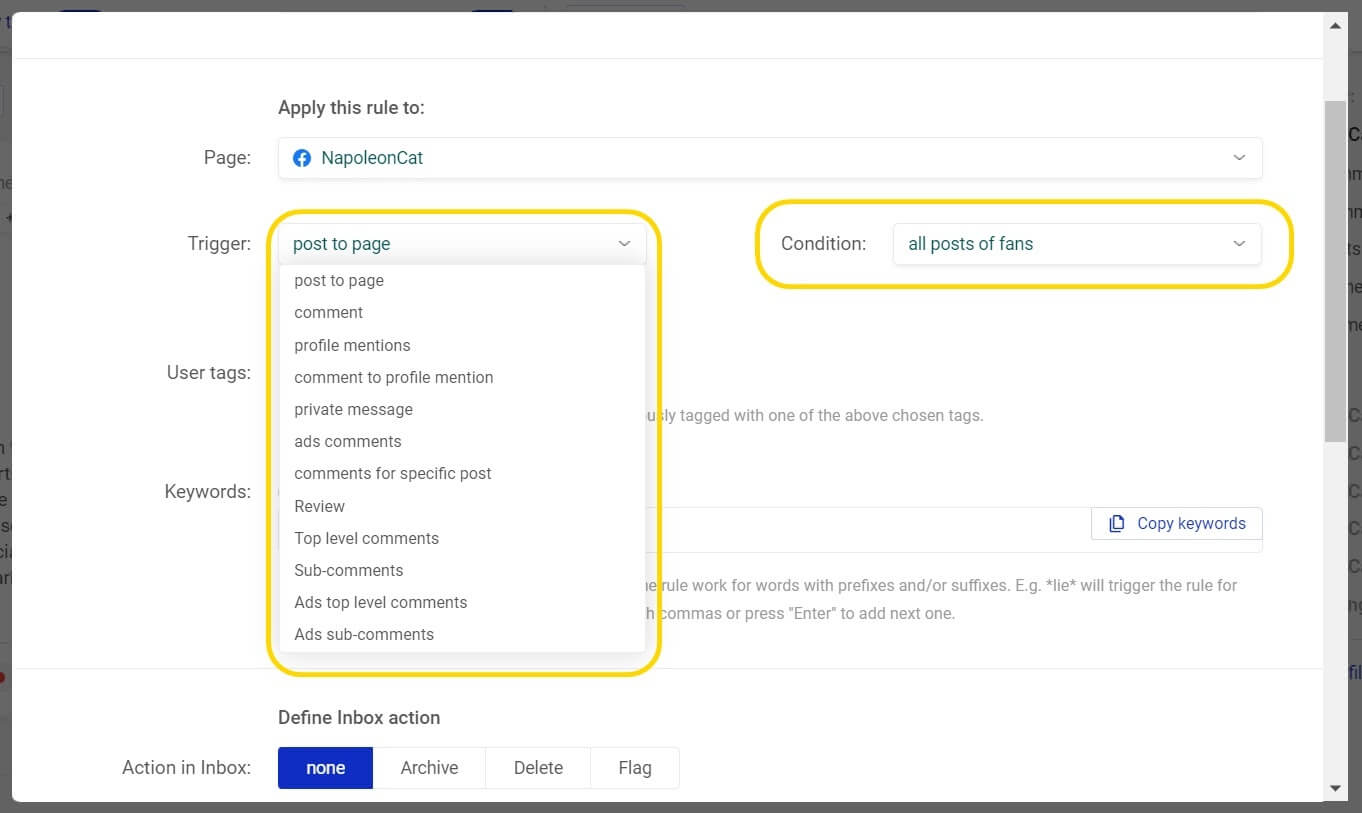The height and width of the screenshot is (813, 1362).
Task: Open the Condition dropdown all posts of fans
Action: pos(1077,244)
